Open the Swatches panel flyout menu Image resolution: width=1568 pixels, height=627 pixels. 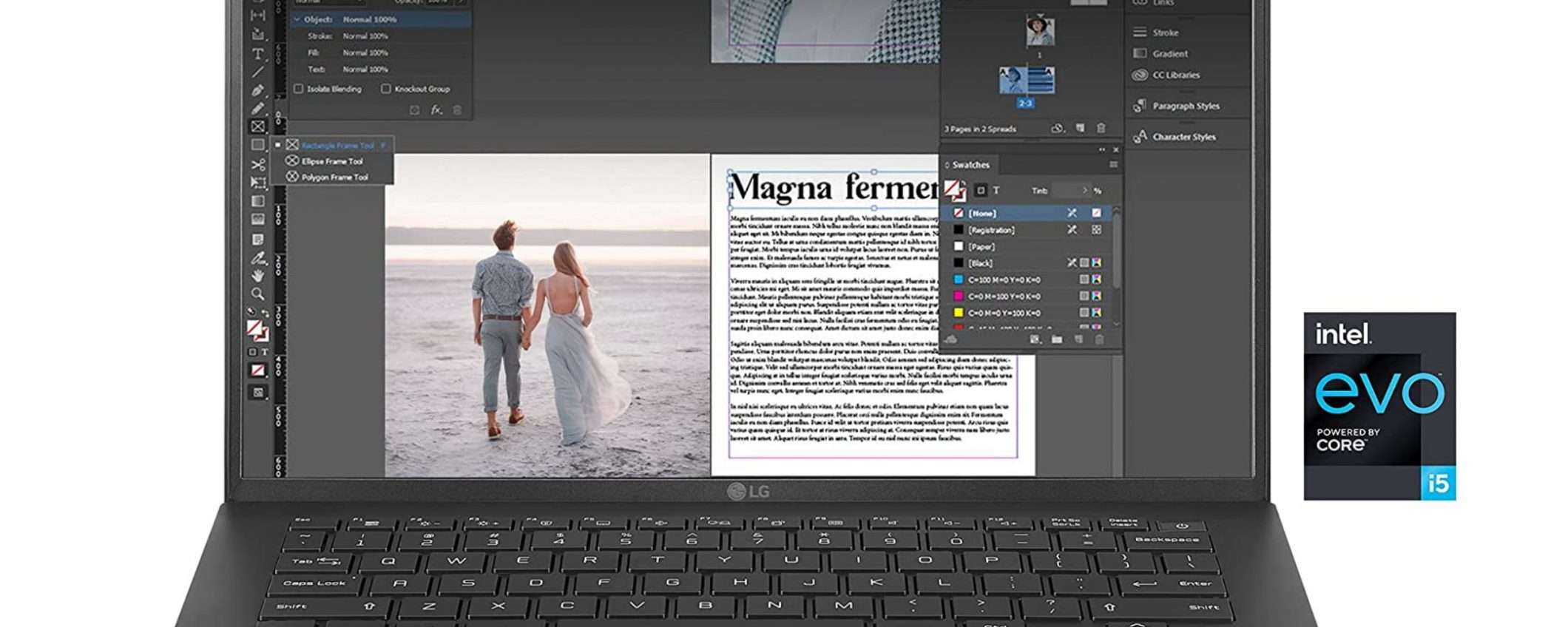point(1113,165)
